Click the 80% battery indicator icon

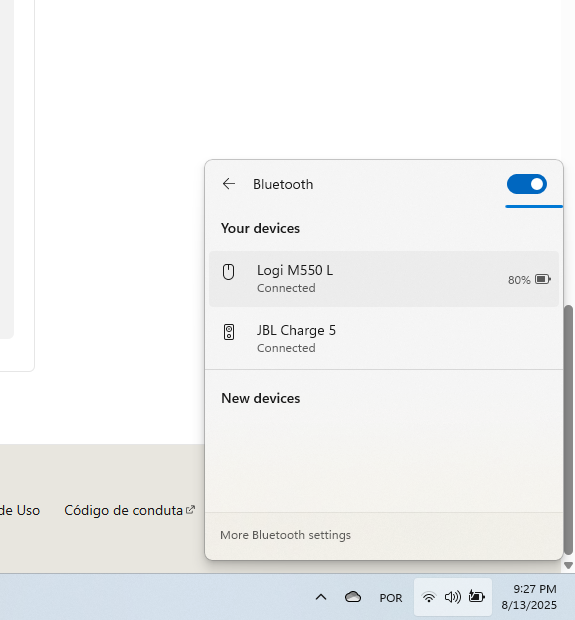click(x=543, y=279)
